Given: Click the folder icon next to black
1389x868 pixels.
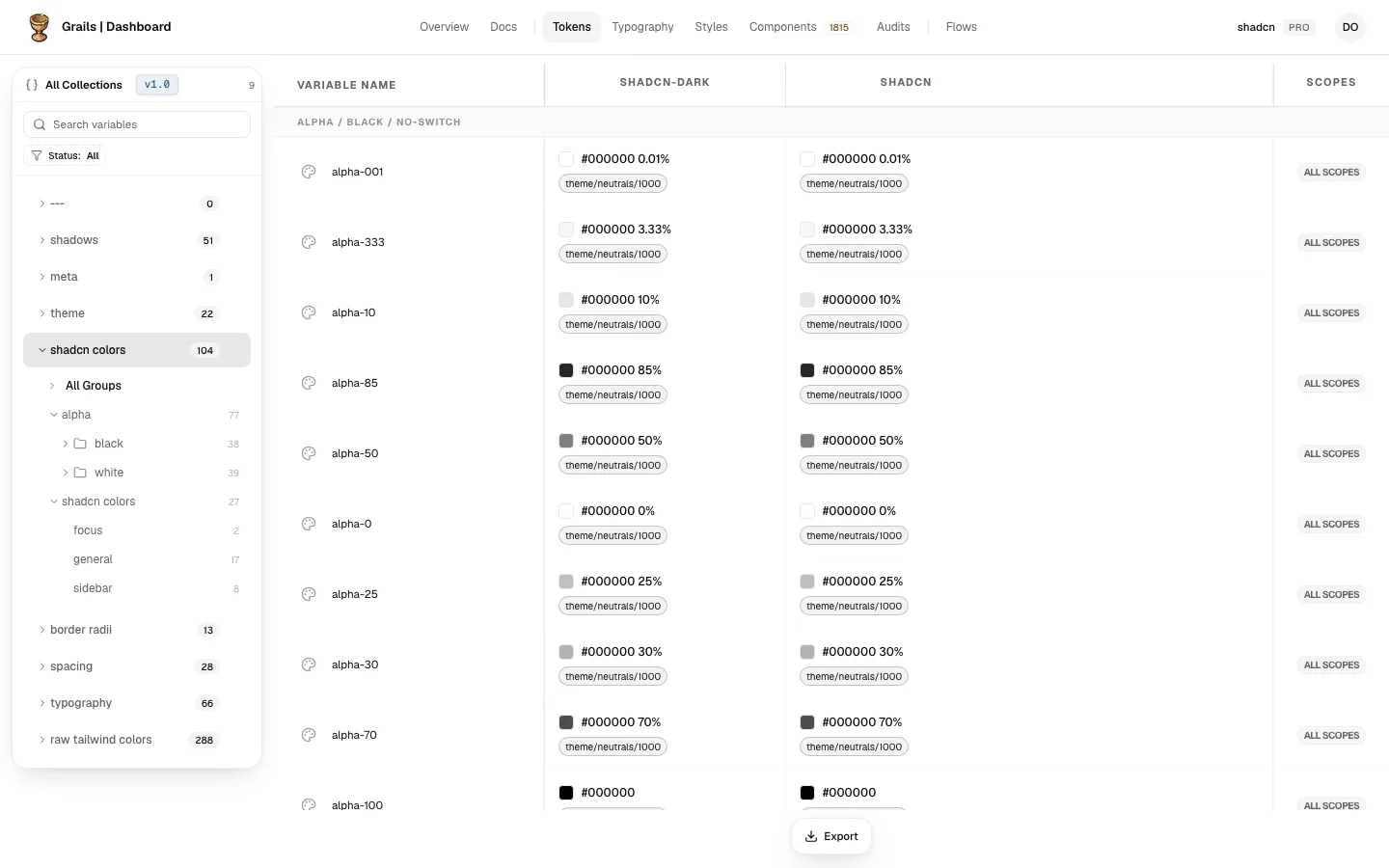Looking at the screenshot, I should coord(80,444).
